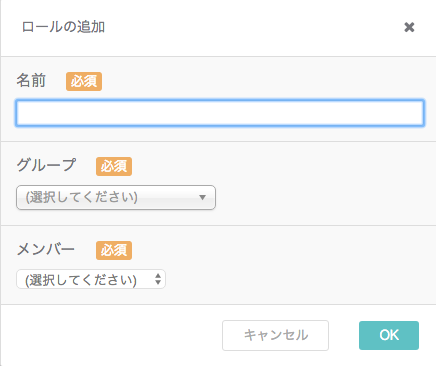Click the グループ field label
Viewport: 436px width, 366px height.
46,165
